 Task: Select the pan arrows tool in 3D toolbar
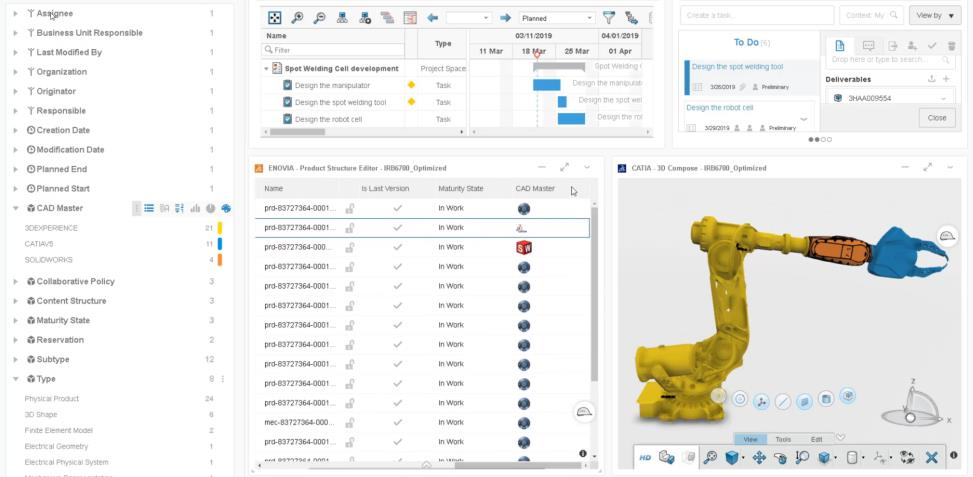[x=759, y=457]
